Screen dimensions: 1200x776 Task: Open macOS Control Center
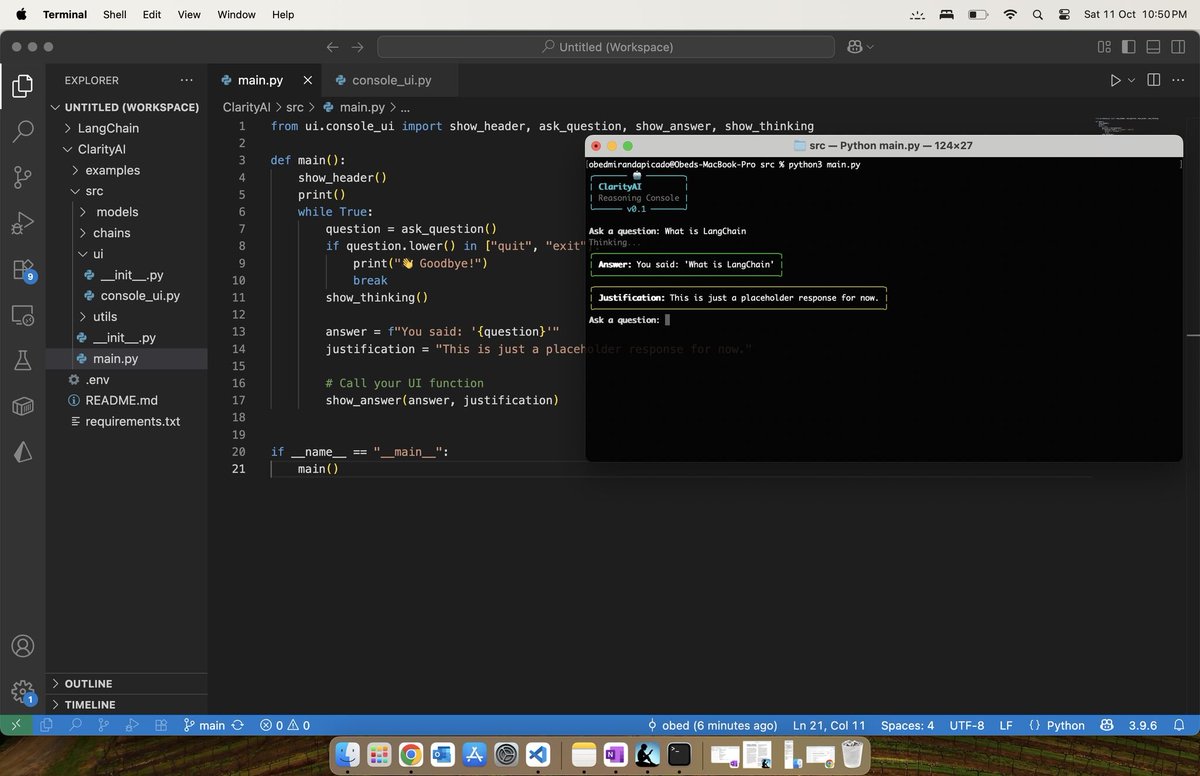[x=1064, y=15]
